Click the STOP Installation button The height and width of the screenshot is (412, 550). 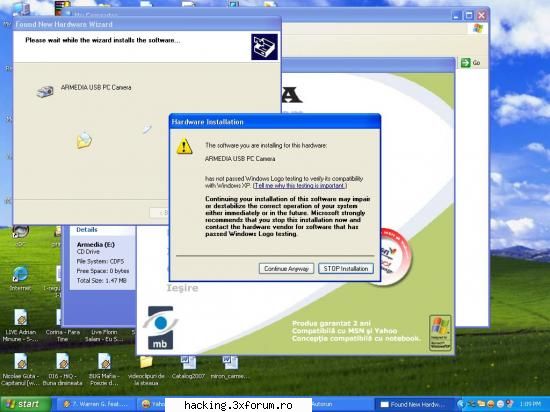pos(346,269)
